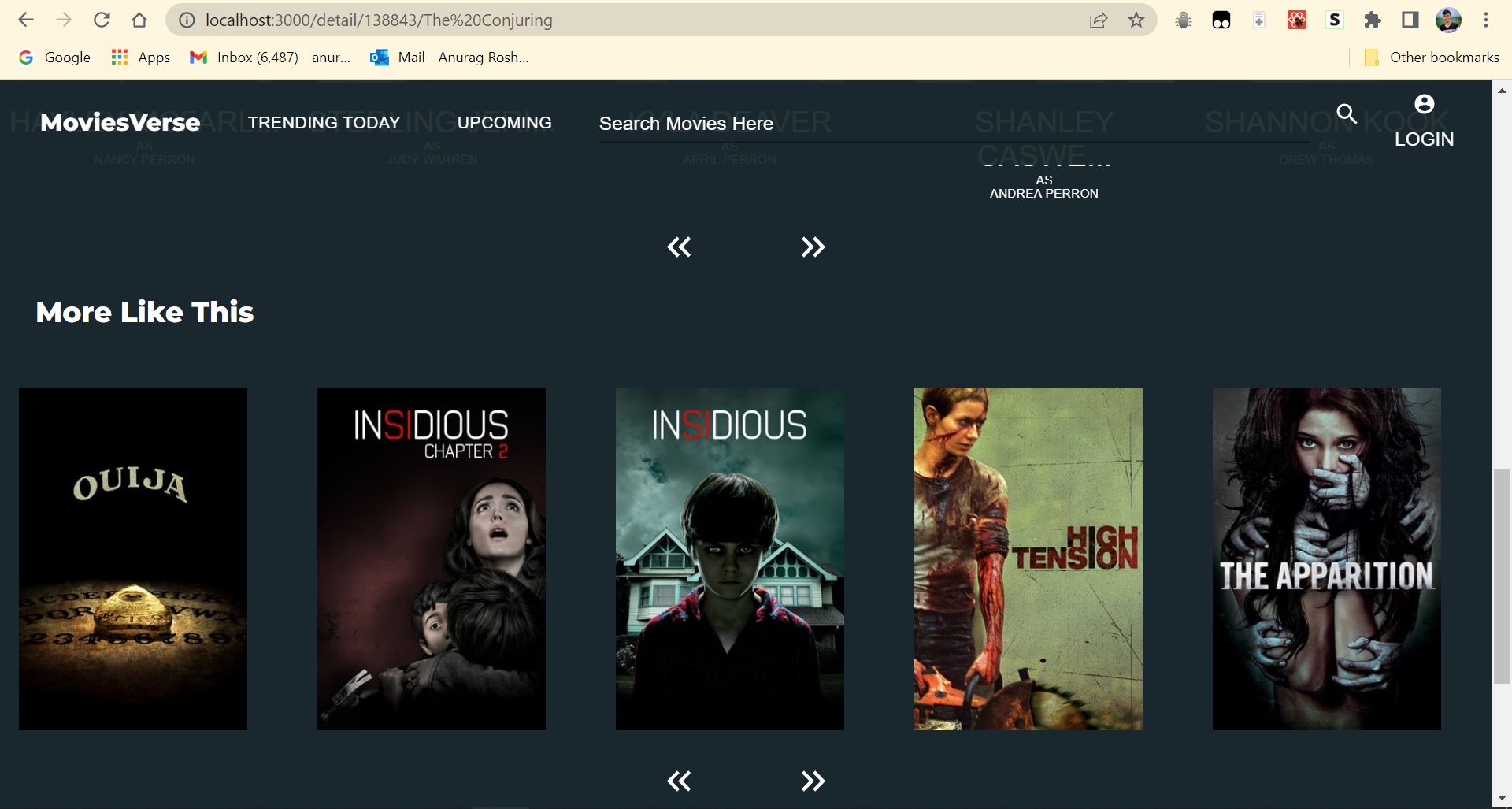The image size is (1512, 809).
Task: Open Gmail Inbox bookmark
Action: (x=270, y=58)
